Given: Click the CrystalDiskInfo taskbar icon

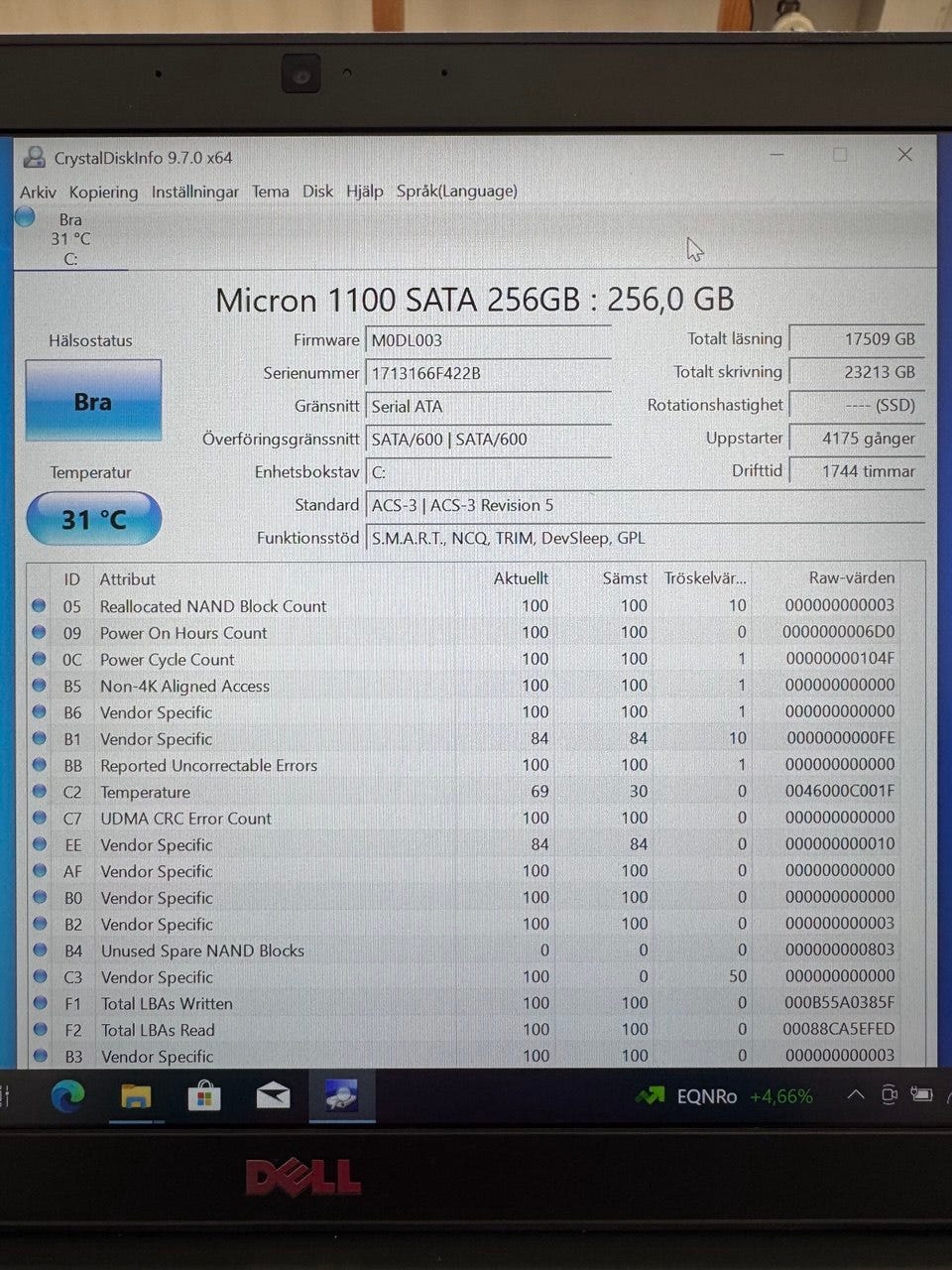Looking at the screenshot, I should click(x=341, y=1095).
